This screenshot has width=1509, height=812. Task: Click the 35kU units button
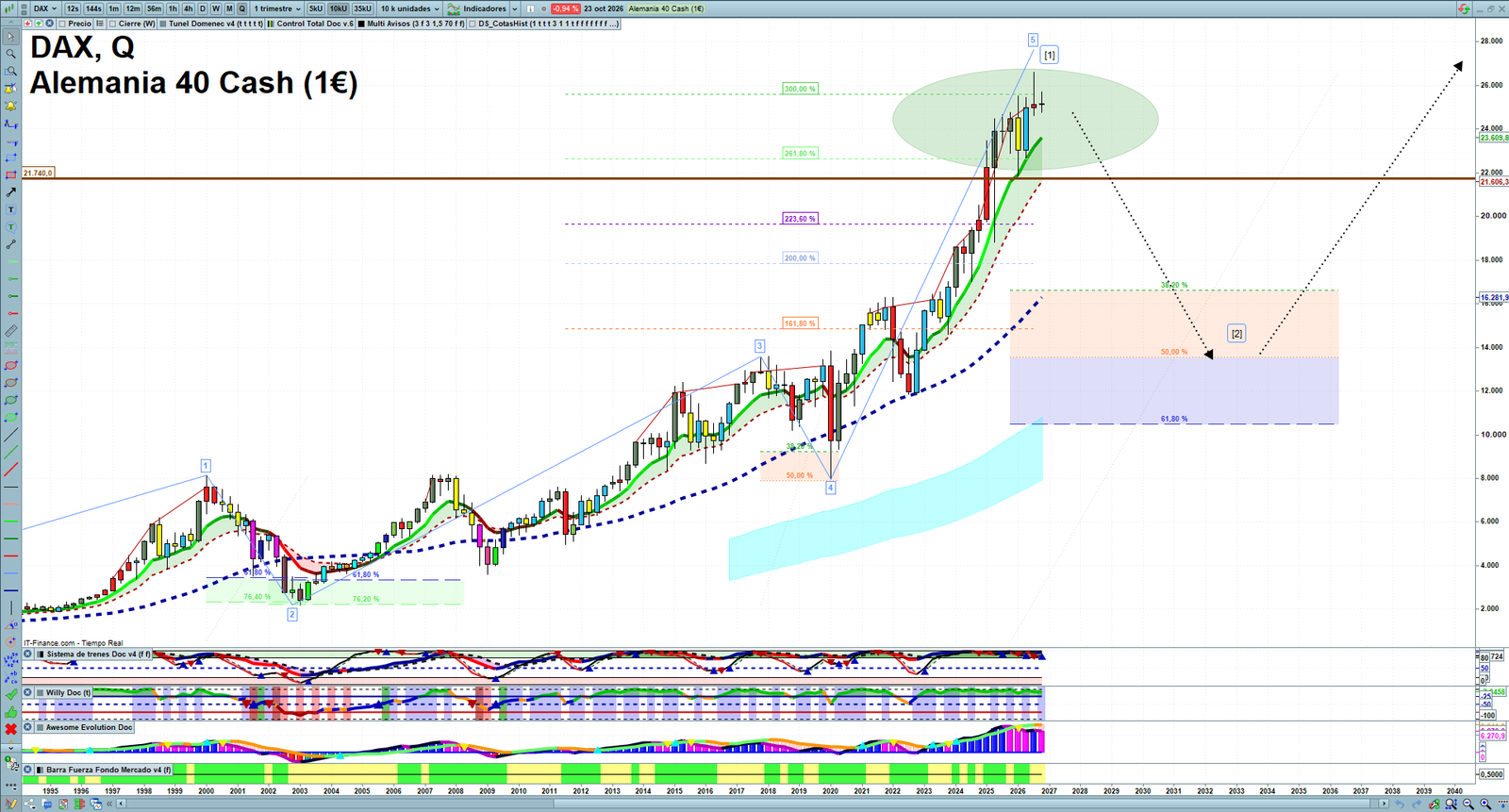[x=363, y=8]
